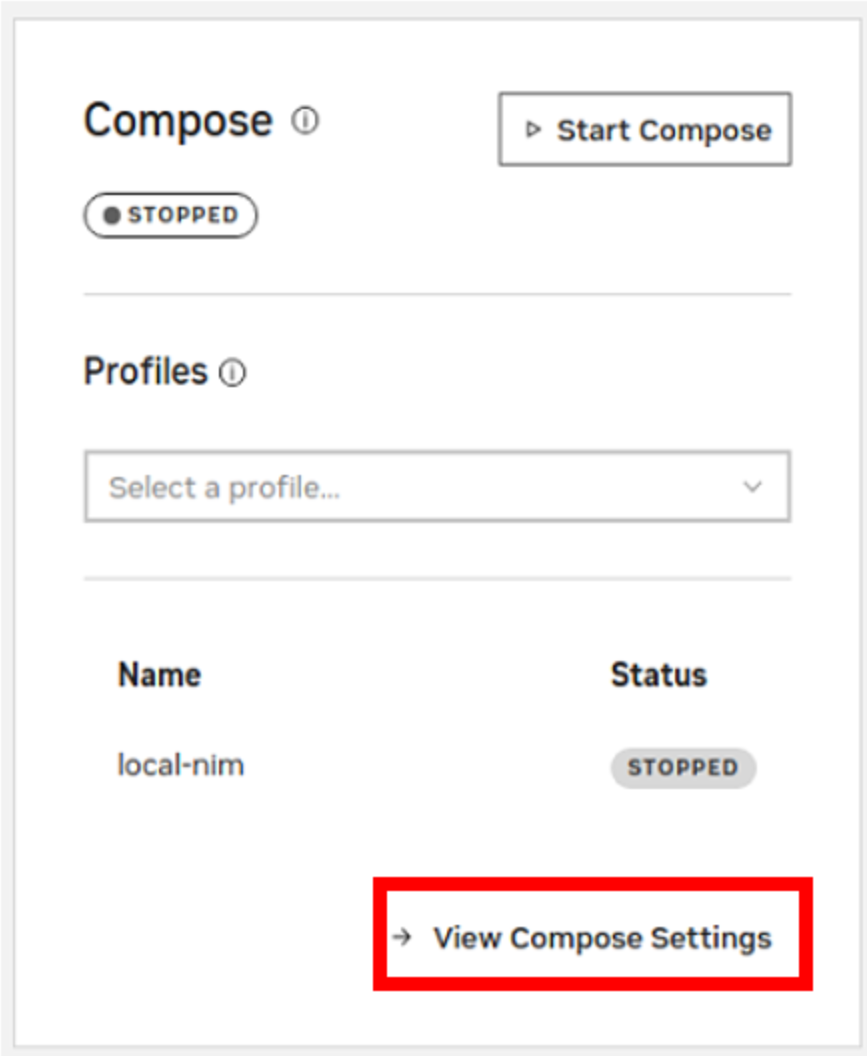This screenshot has width=867, height=1056.
Task: Click the info icon beside Compose
Action: (305, 122)
